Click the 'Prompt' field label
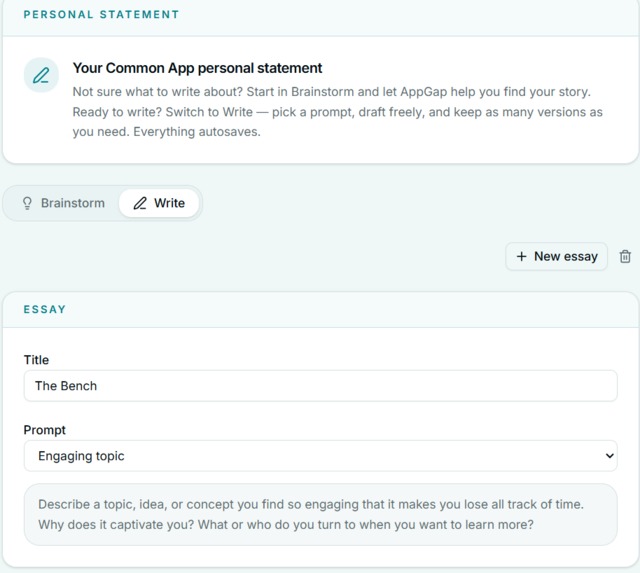Viewport: 640px width, 573px height. click(44, 430)
